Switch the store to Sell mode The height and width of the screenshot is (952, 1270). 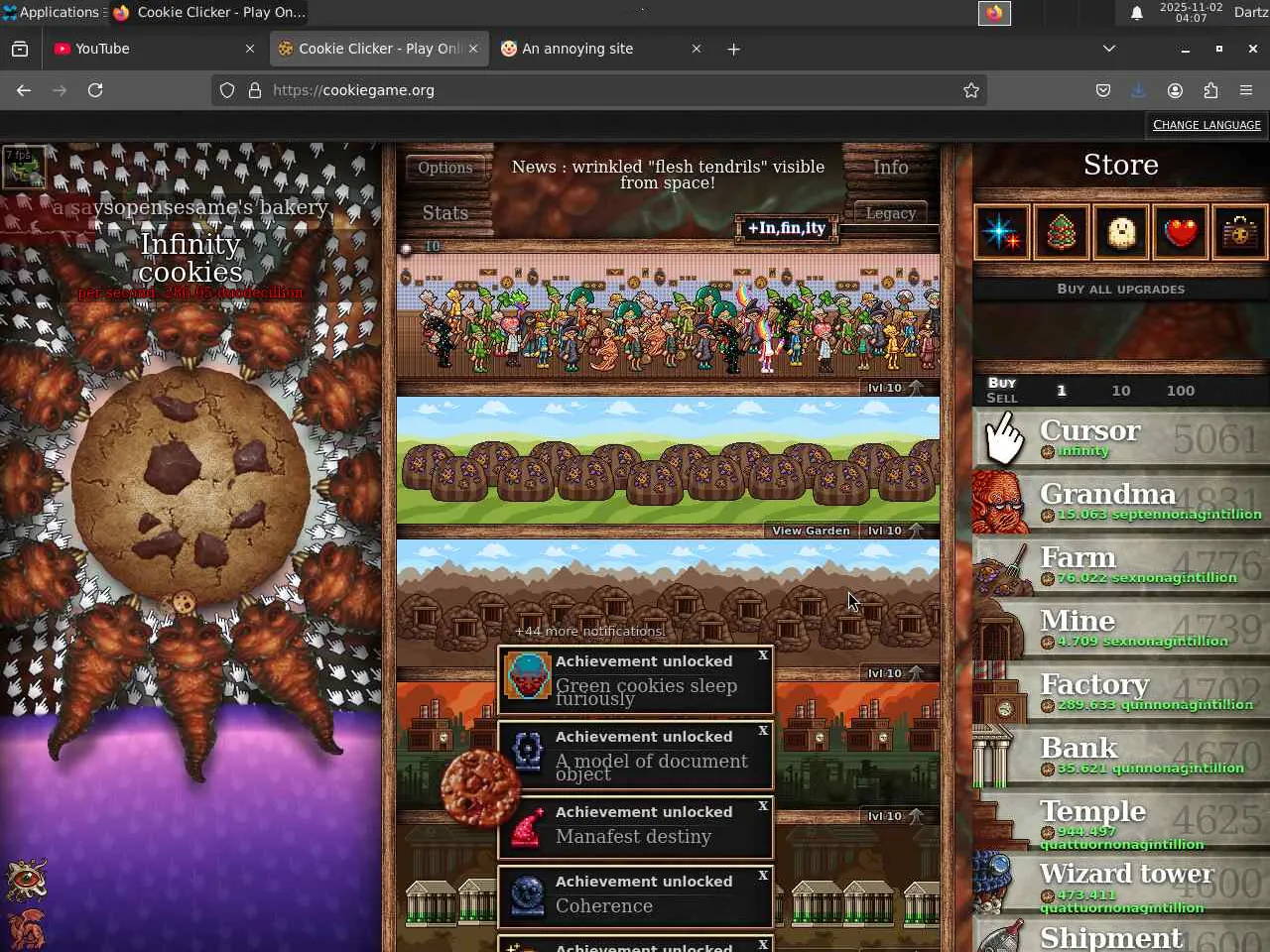(x=1002, y=398)
